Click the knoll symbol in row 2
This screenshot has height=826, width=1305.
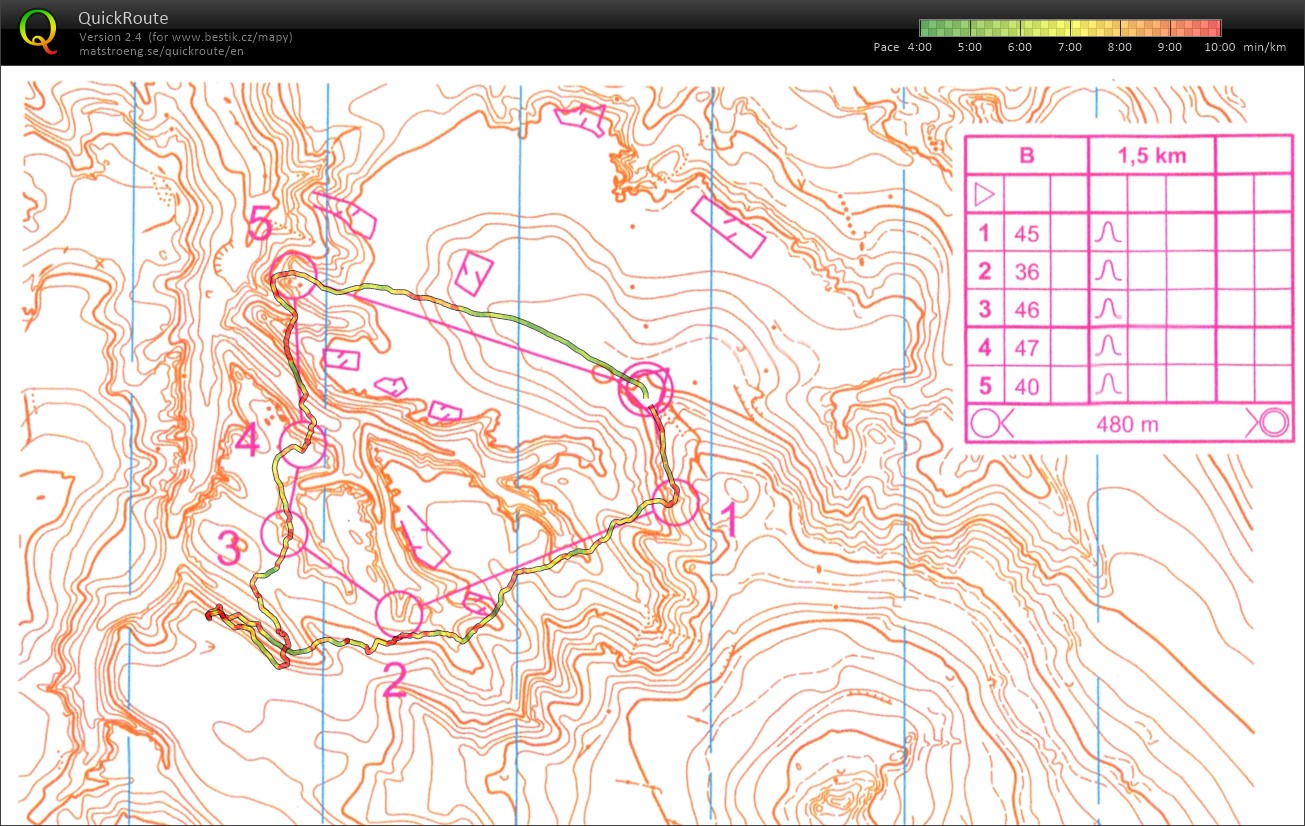click(x=1107, y=271)
